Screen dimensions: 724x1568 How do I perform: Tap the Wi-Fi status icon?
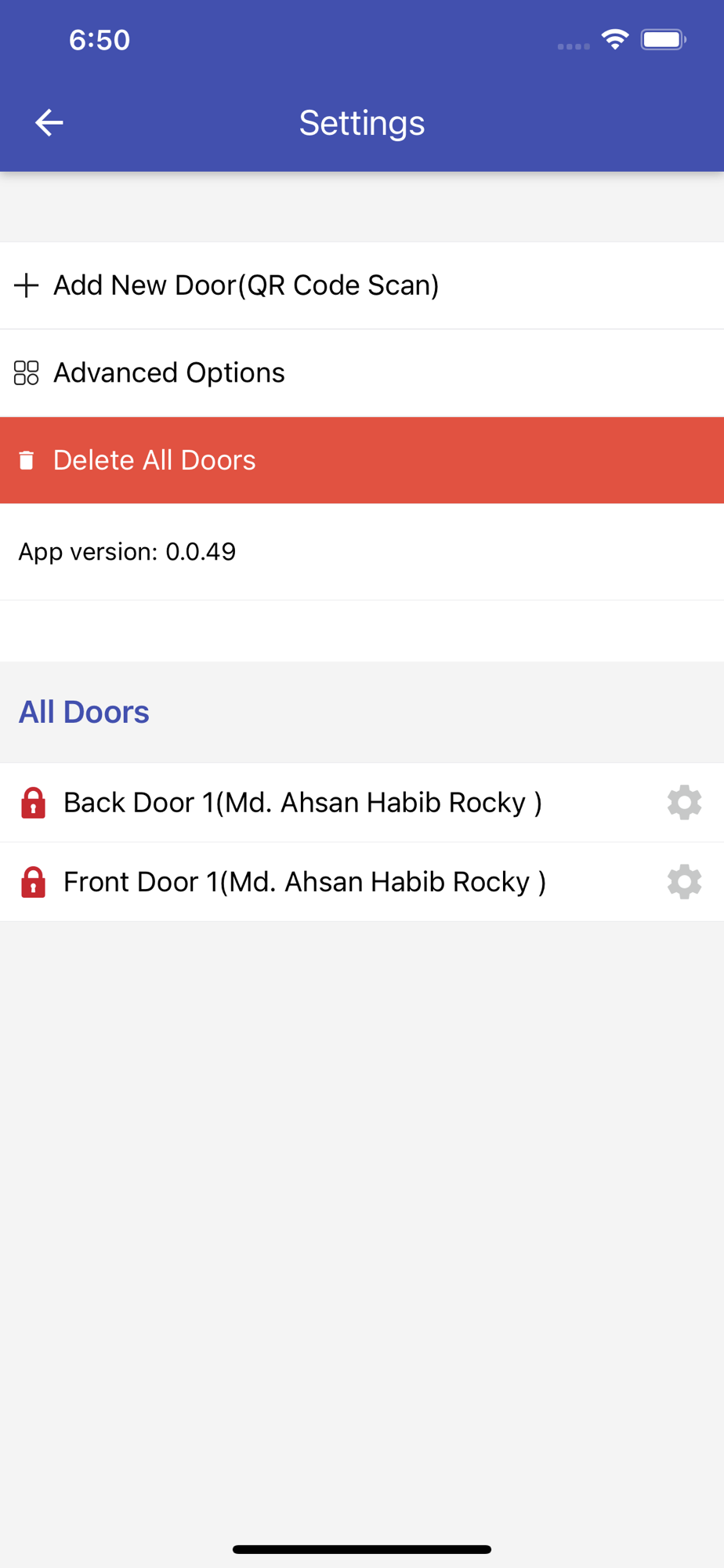pyautogui.click(x=615, y=39)
